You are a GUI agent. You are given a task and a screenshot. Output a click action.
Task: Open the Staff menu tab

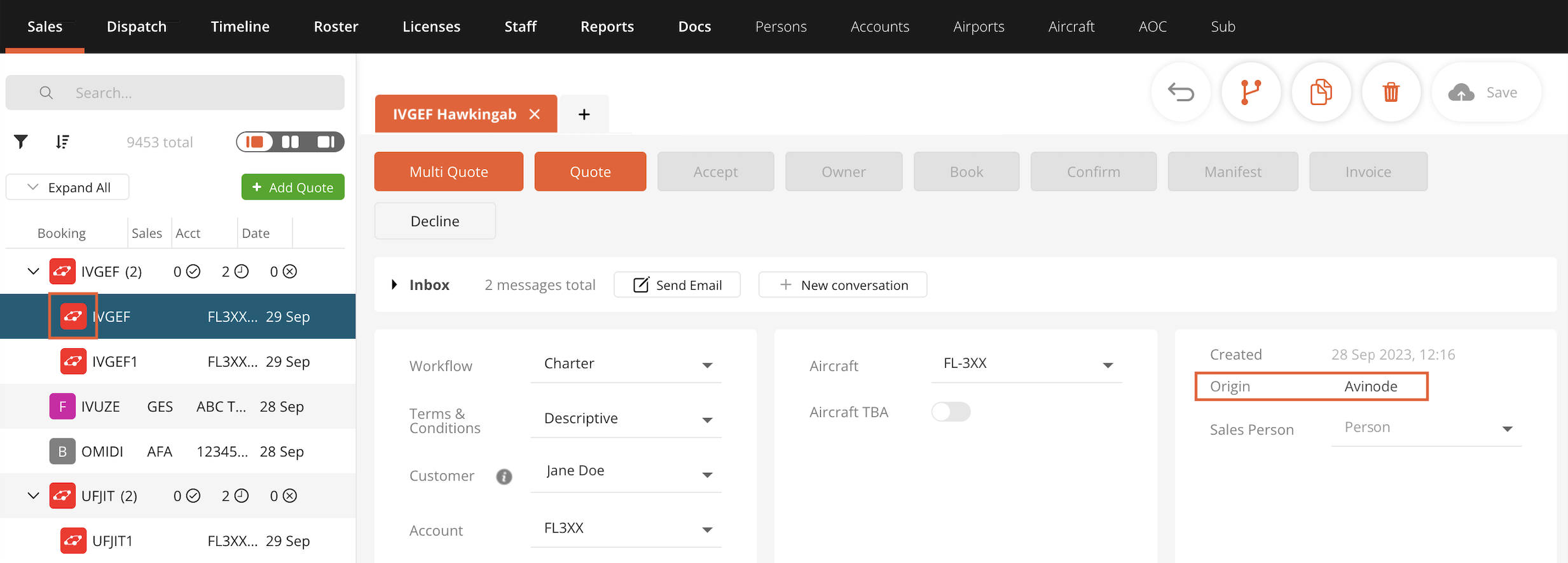(x=520, y=27)
